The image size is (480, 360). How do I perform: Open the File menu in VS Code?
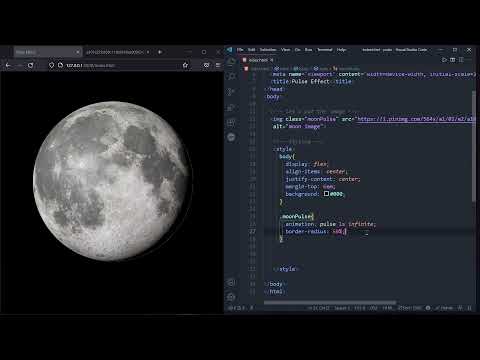pyautogui.click(x=240, y=50)
